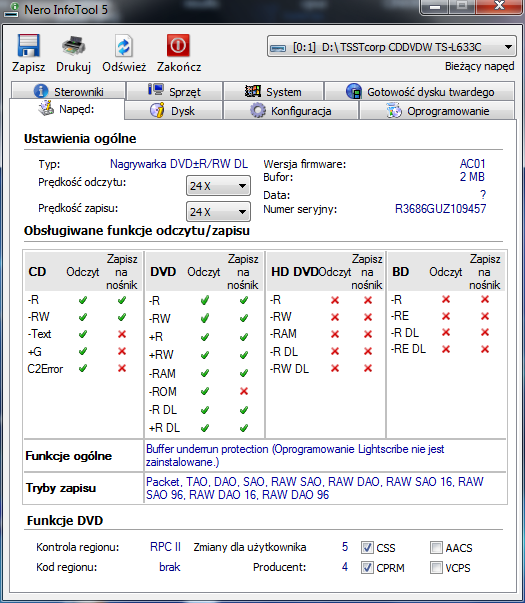Viewport: 525px width, 603px height.
Task: Open the Gotowość dysku twardego tab
Action: [420, 92]
